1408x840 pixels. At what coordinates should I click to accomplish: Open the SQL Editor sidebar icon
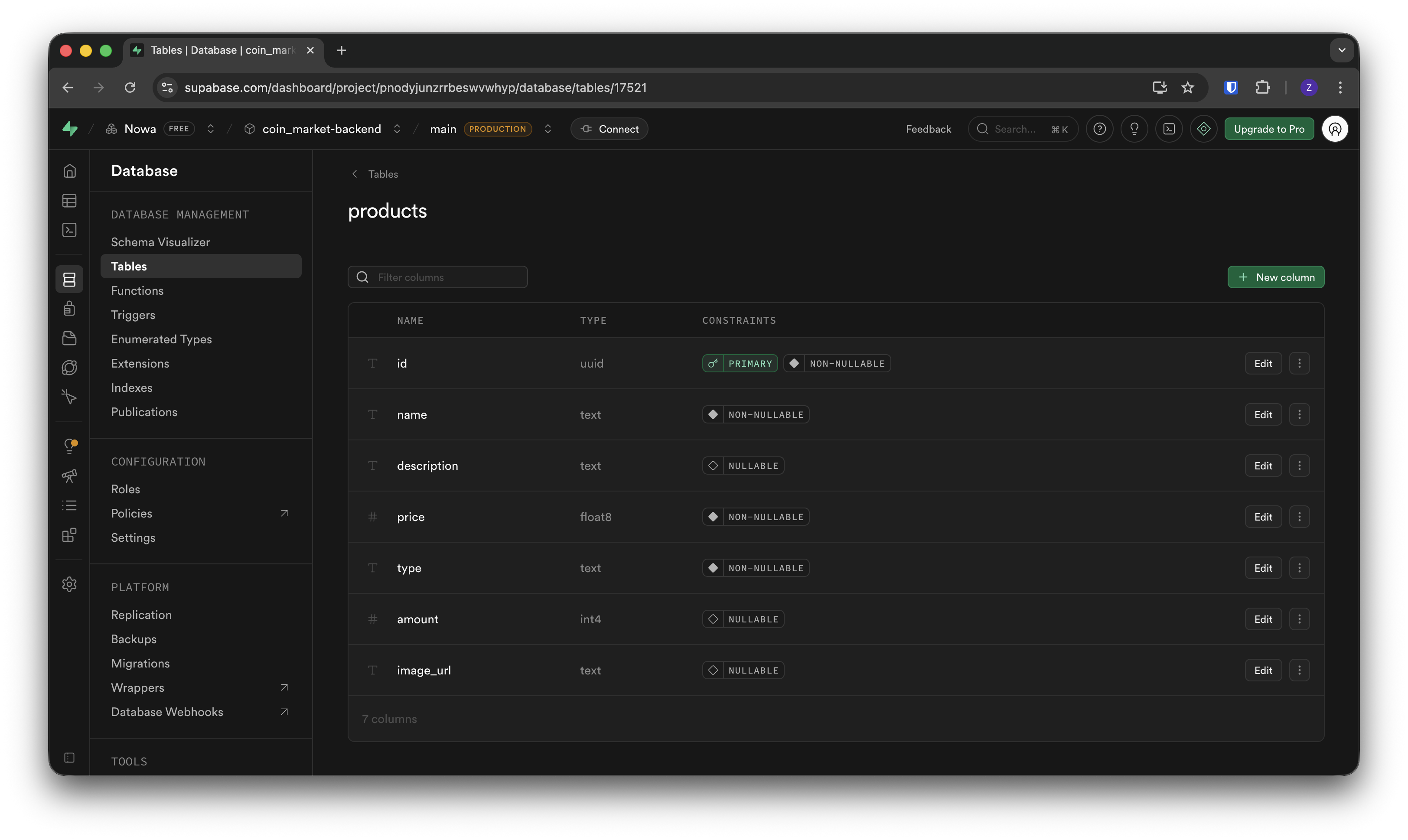pyautogui.click(x=69, y=230)
